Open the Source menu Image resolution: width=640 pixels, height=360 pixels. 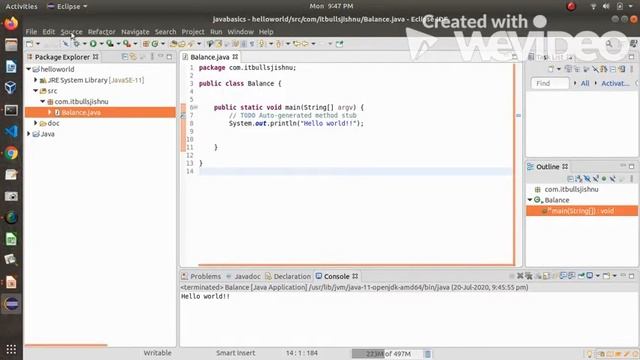pyautogui.click(x=71, y=31)
